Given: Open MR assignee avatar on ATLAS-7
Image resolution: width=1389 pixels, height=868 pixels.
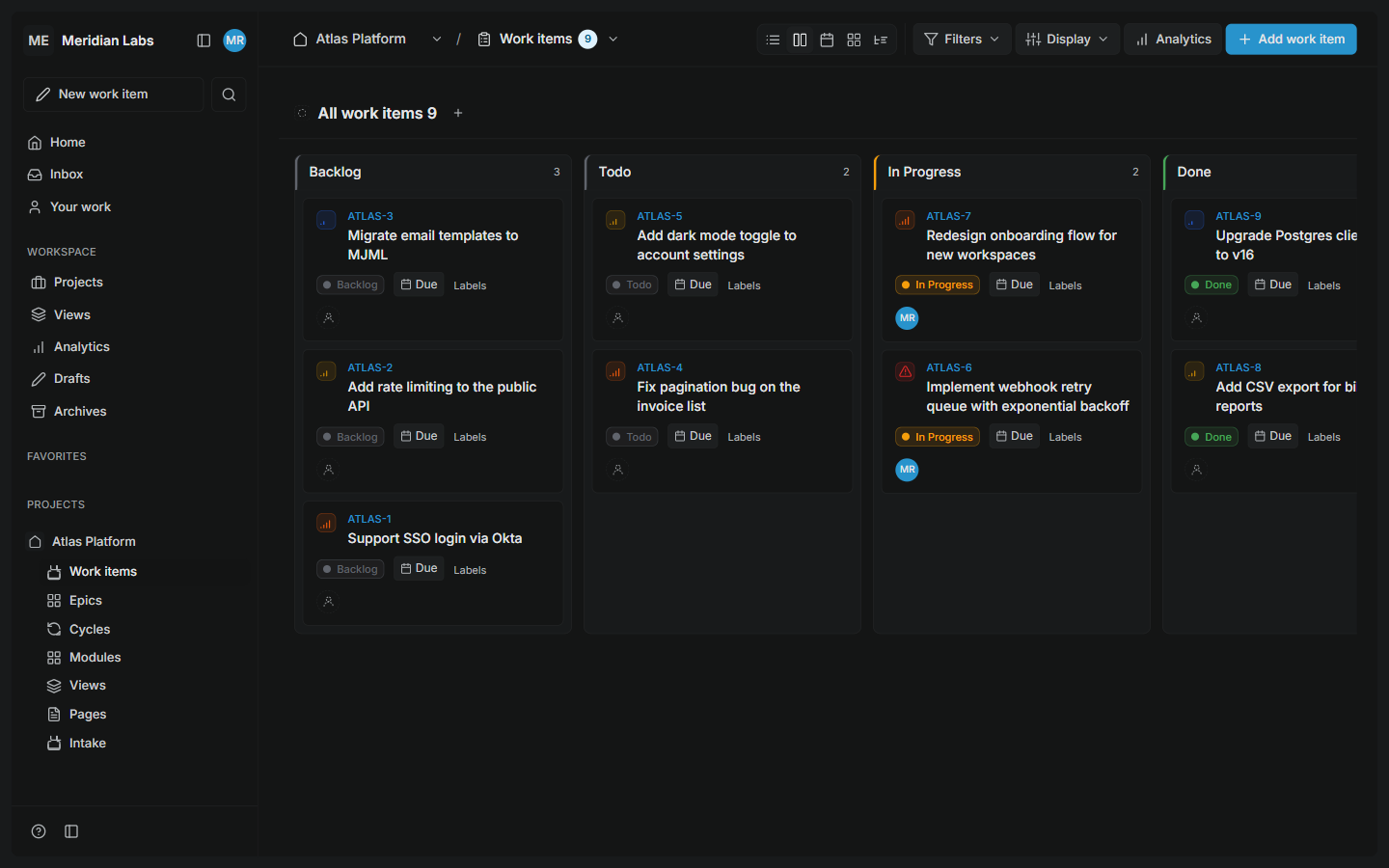Looking at the screenshot, I should click(x=907, y=318).
